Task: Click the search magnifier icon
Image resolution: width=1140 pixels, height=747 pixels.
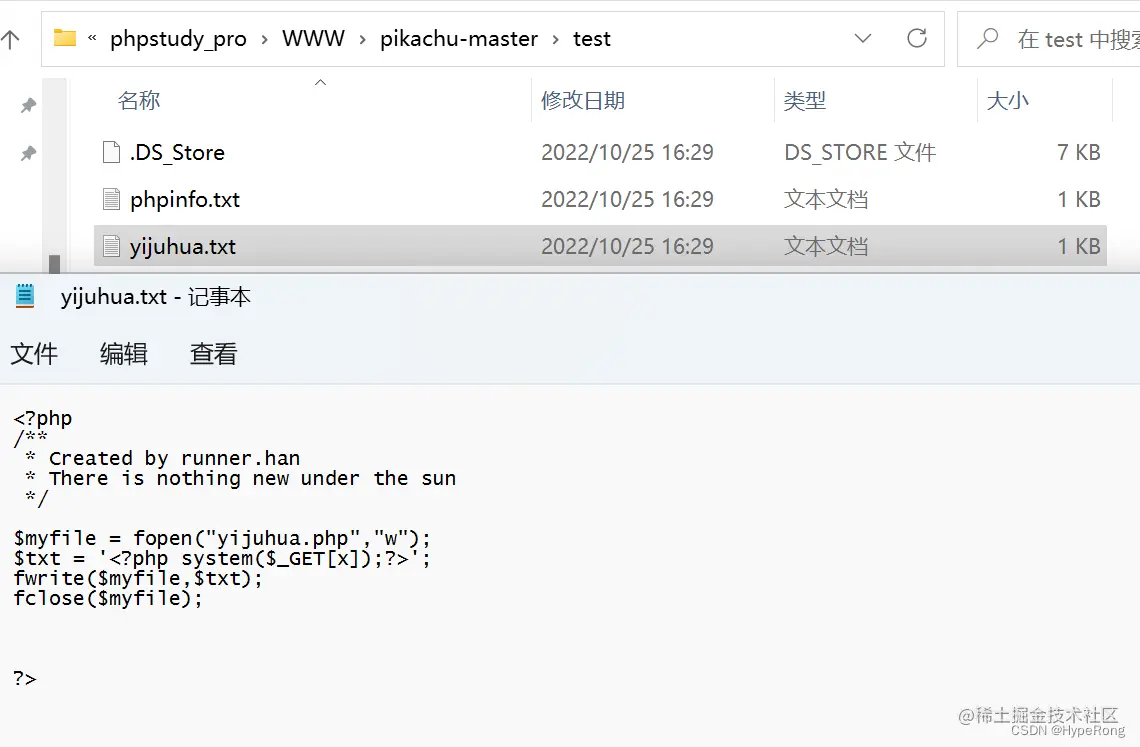Action: pos(987,38)
